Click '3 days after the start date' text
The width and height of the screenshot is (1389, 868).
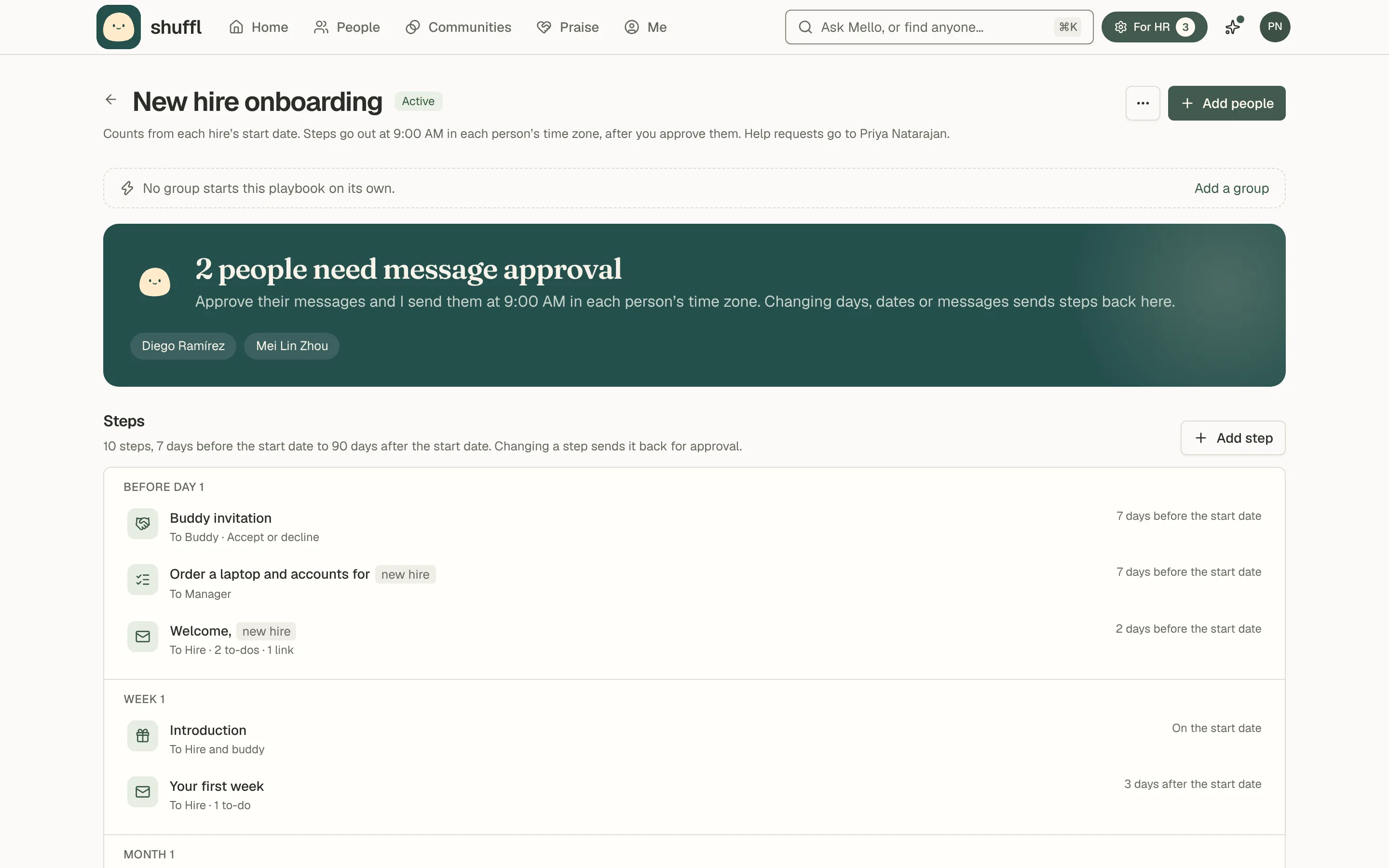point(1193,784)
